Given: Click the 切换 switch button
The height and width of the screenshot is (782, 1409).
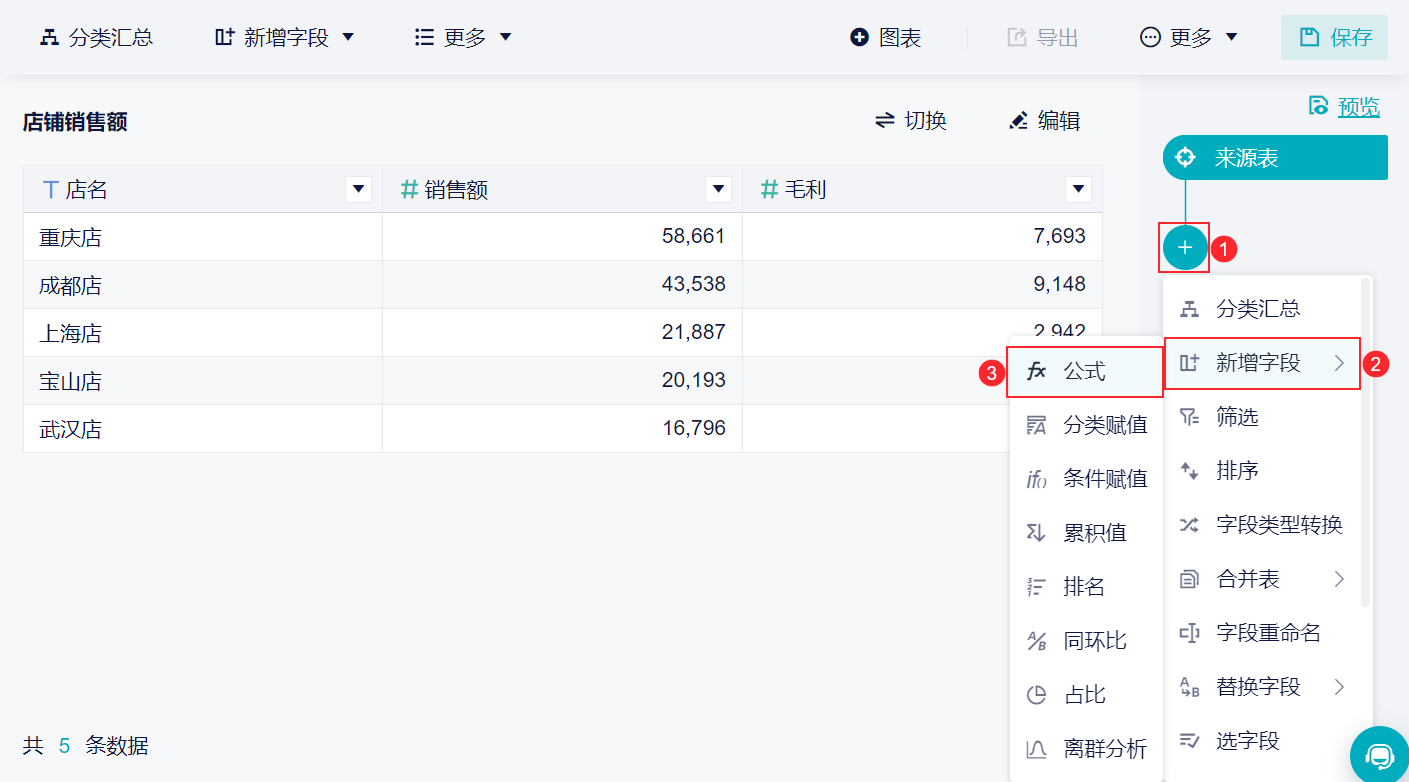Looking at the screenshot, I should pos(910,122).
